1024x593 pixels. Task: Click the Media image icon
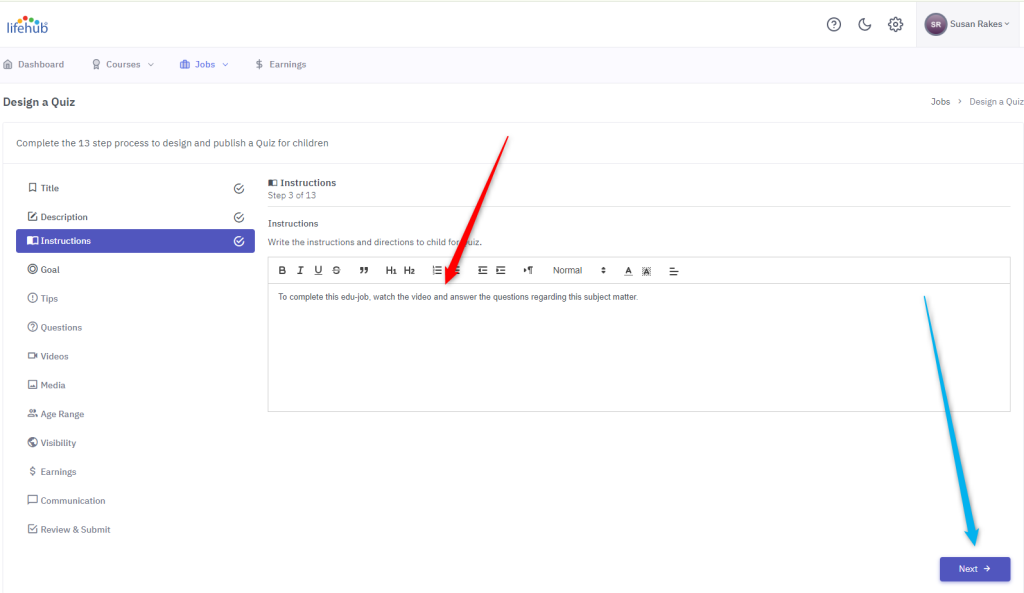coord(33,385)
